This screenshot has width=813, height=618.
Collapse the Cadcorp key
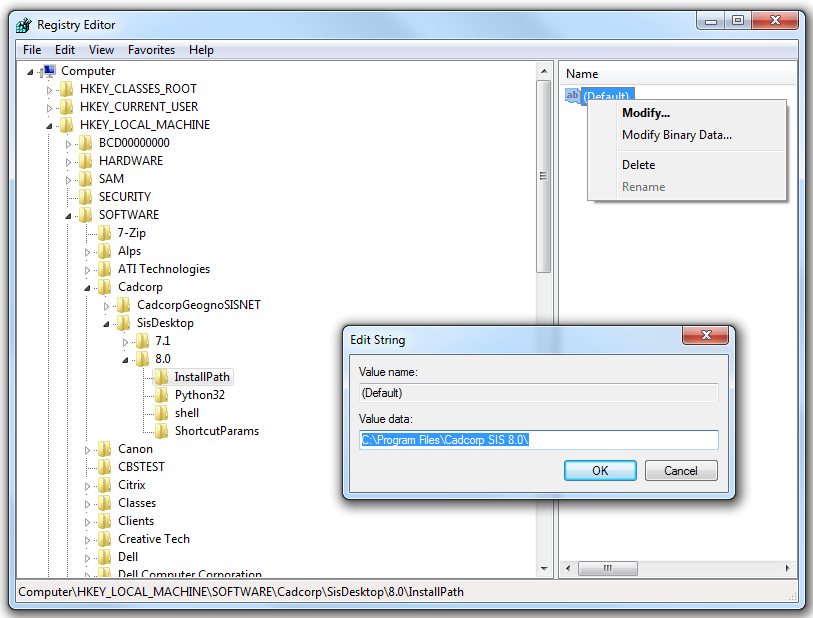(x=88, y=288)
